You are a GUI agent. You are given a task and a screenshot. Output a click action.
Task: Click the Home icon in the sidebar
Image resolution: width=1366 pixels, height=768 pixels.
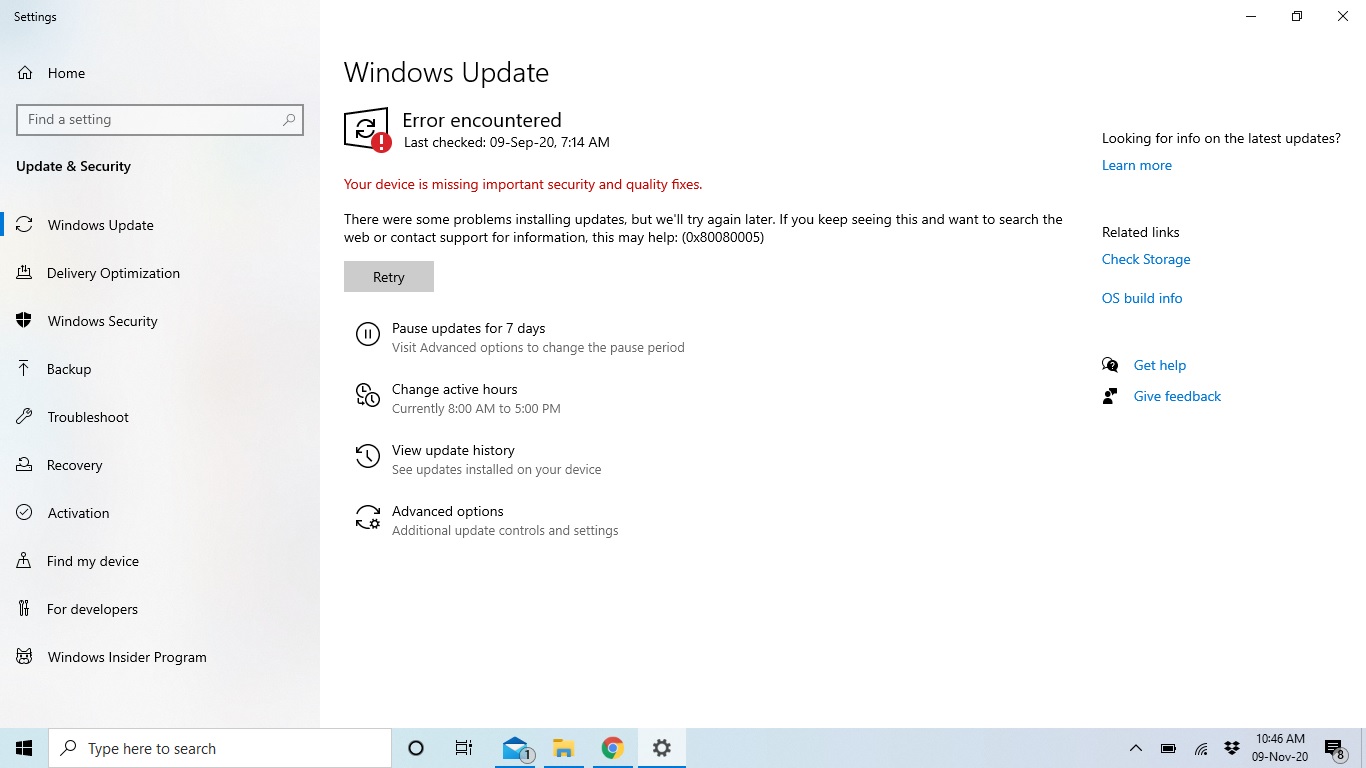[x=25, y=73]
